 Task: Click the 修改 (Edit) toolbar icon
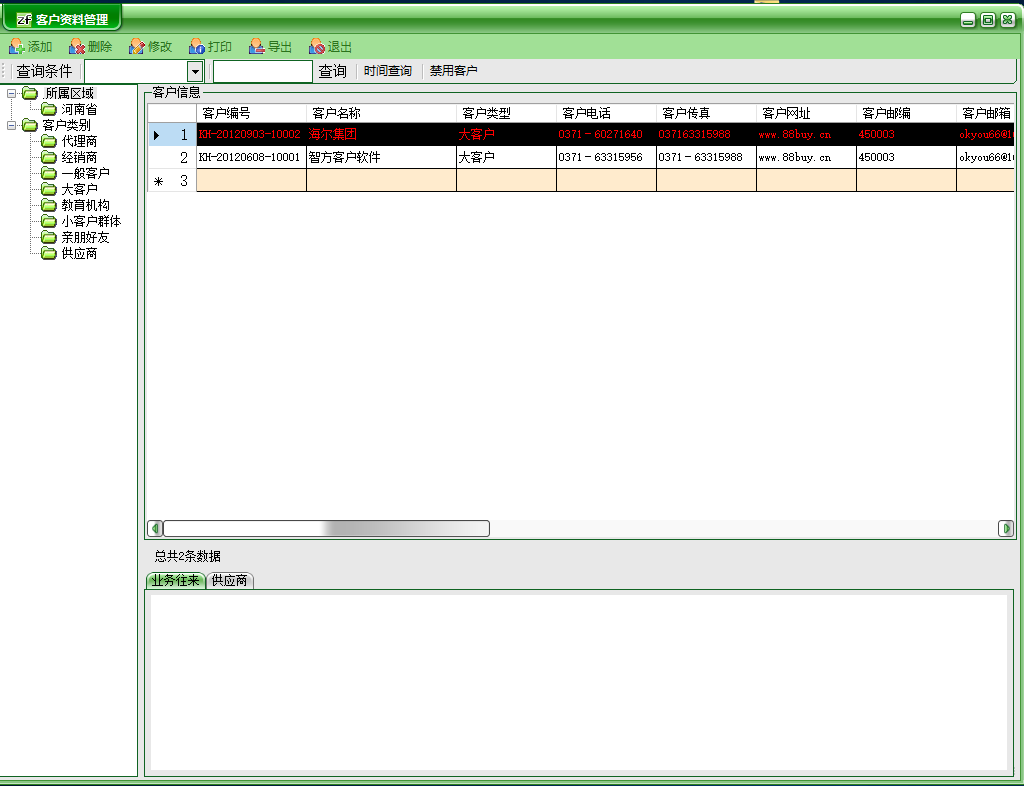(137, 46)
